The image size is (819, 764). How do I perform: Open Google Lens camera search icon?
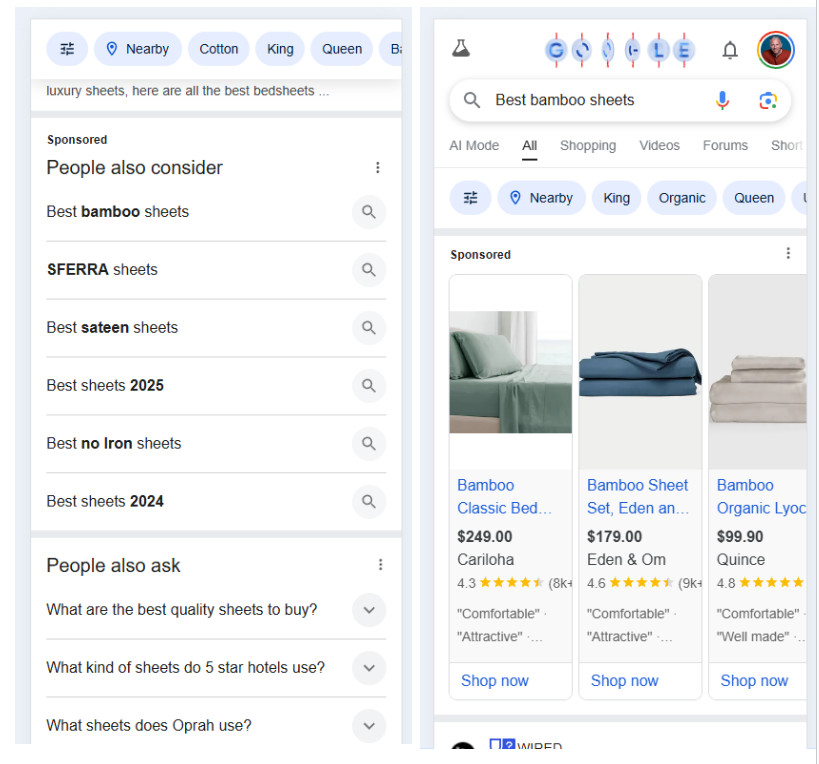pyautogui.click(x=767, y=100)
